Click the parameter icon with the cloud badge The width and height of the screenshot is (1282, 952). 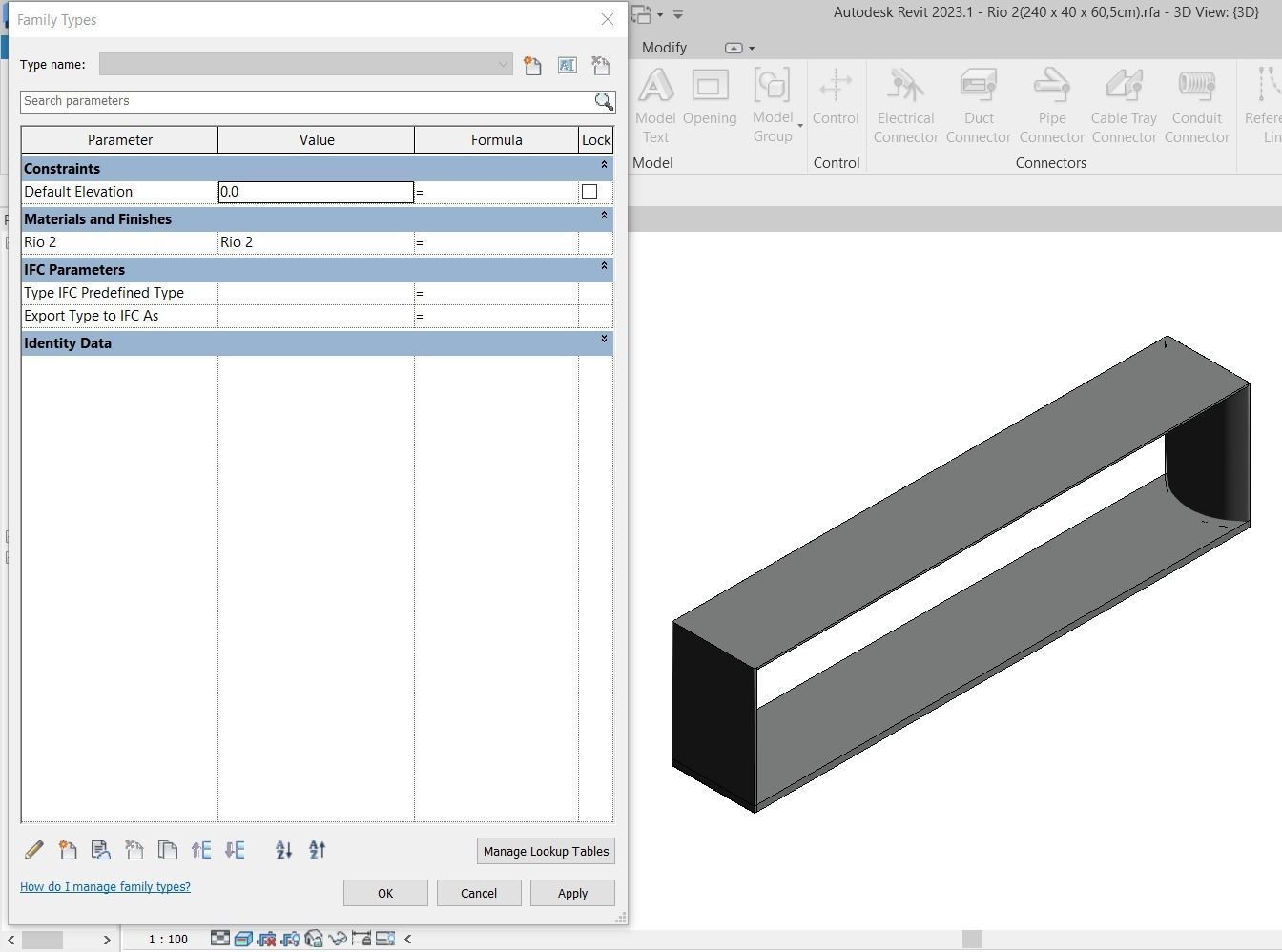101,849
